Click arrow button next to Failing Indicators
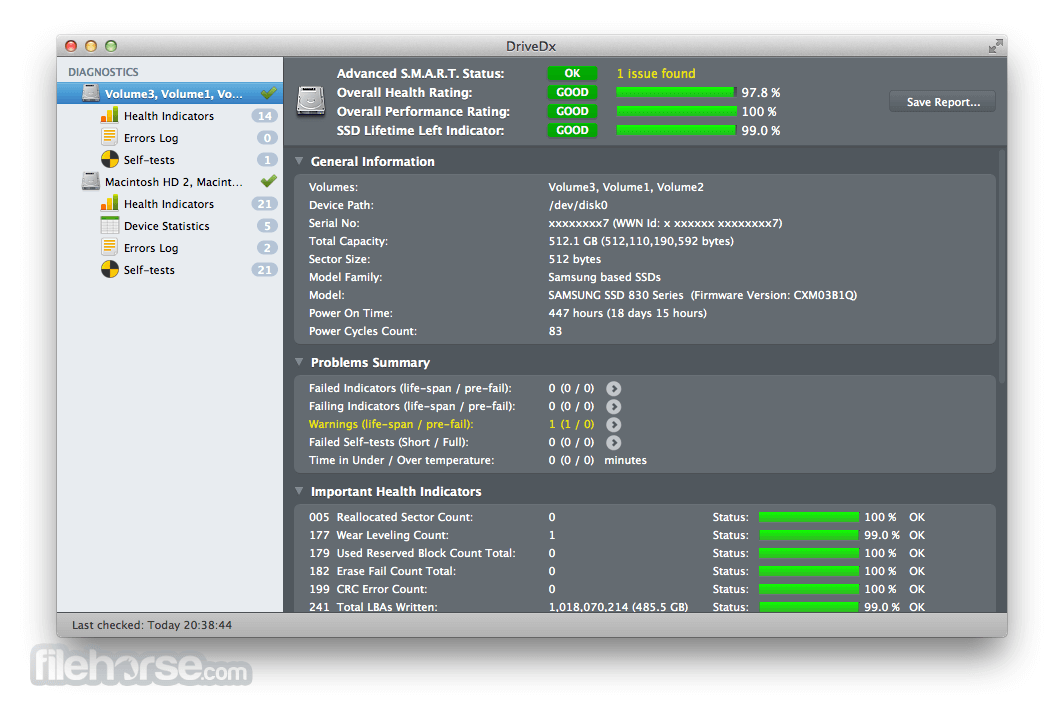The width and height of the screenshot is (1064, 716). (613, 407)
